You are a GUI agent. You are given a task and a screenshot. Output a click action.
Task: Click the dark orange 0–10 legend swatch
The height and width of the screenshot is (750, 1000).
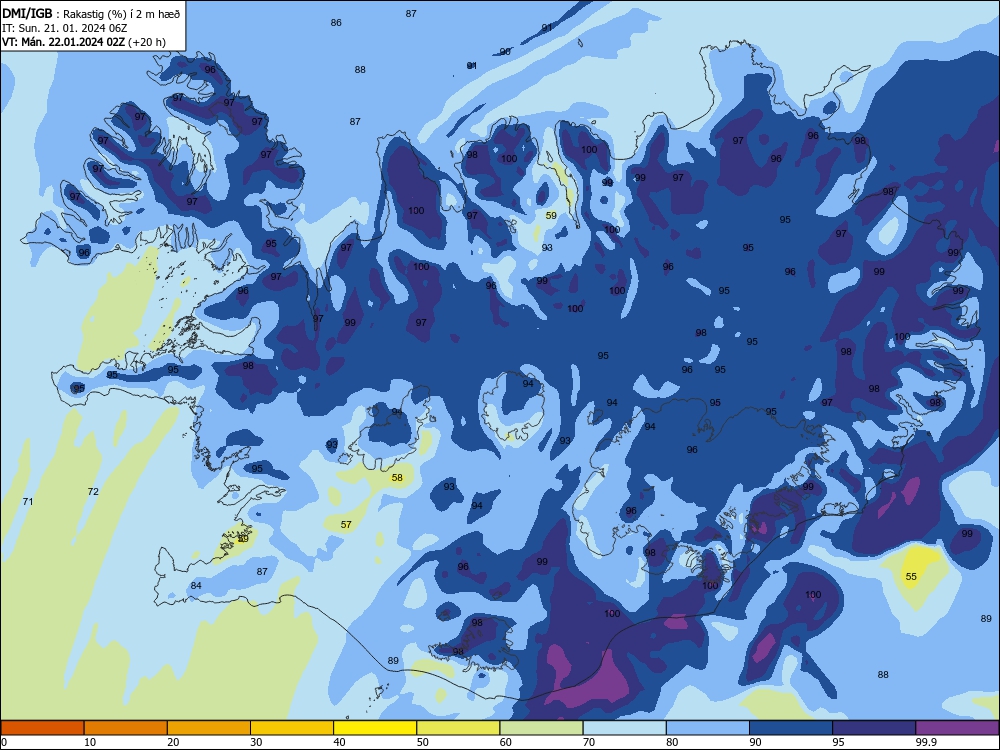pos(42,728)
